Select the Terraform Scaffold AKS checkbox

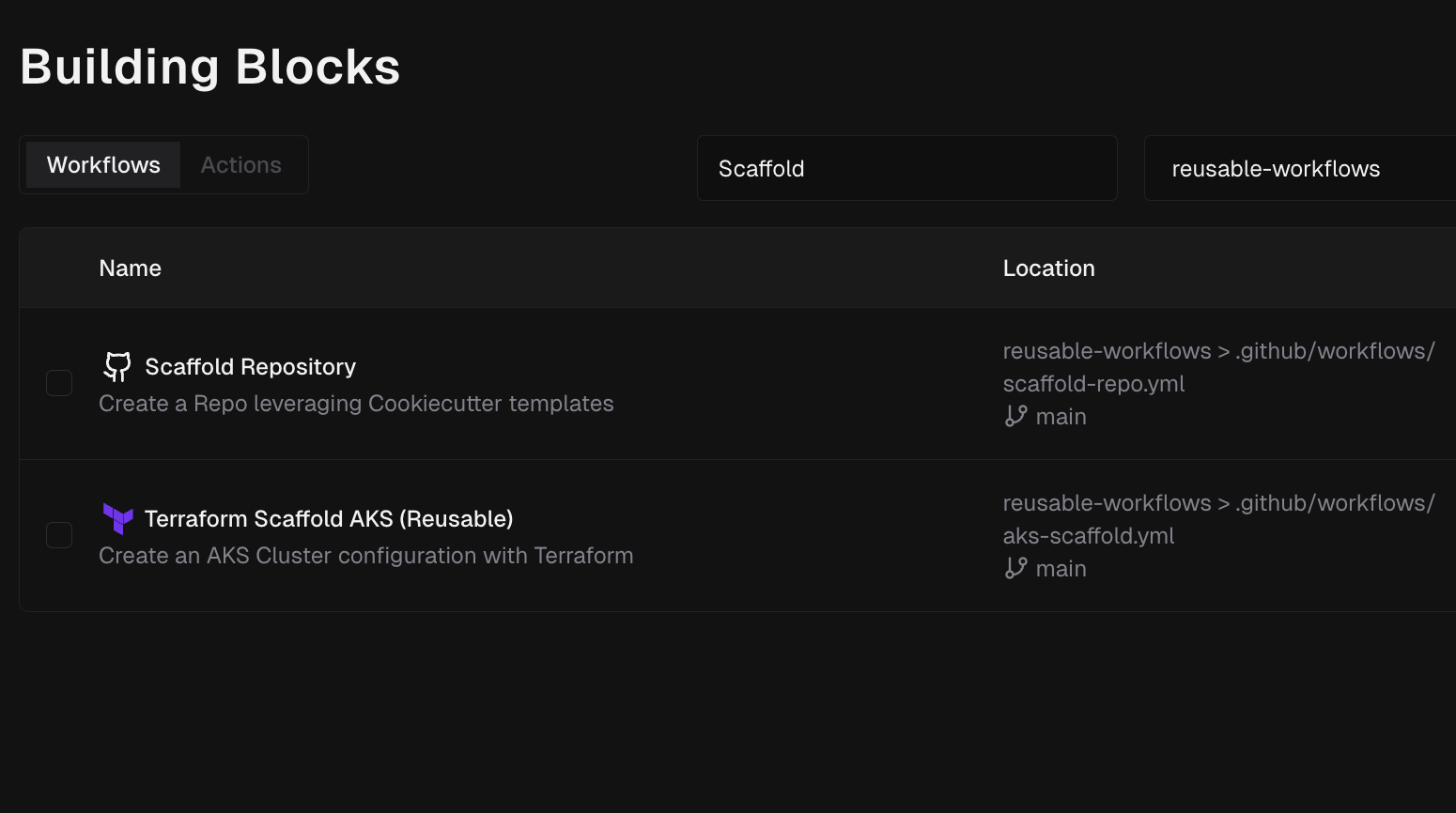tap(59, 535)
